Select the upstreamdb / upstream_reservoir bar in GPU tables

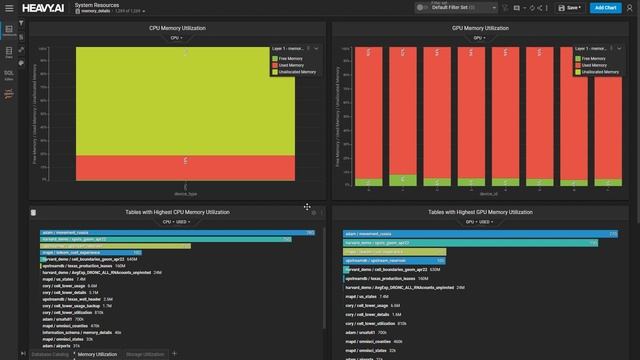tap(394, 260)
